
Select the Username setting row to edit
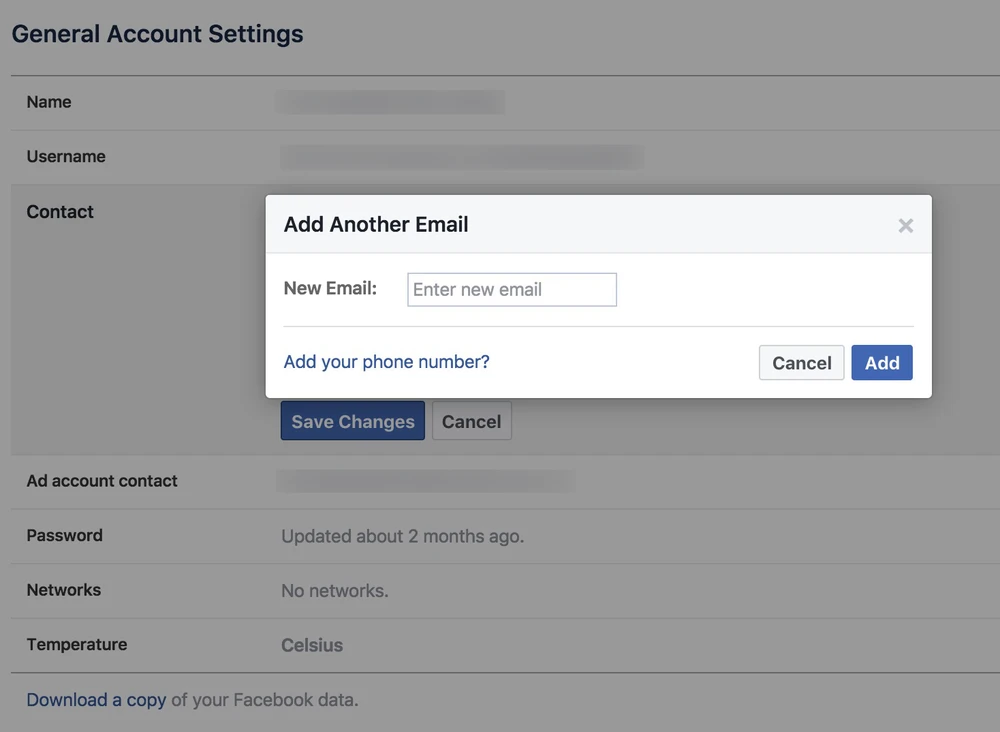(x=66, y=156)
